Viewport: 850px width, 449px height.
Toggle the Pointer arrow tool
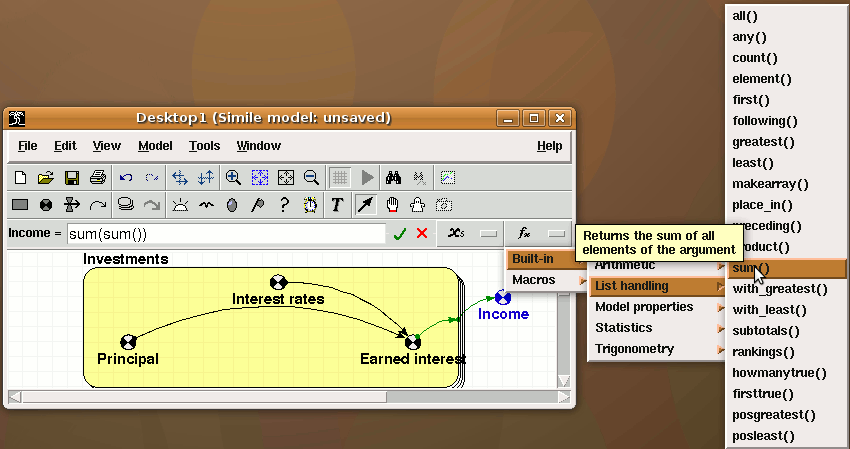pos(365,204)
